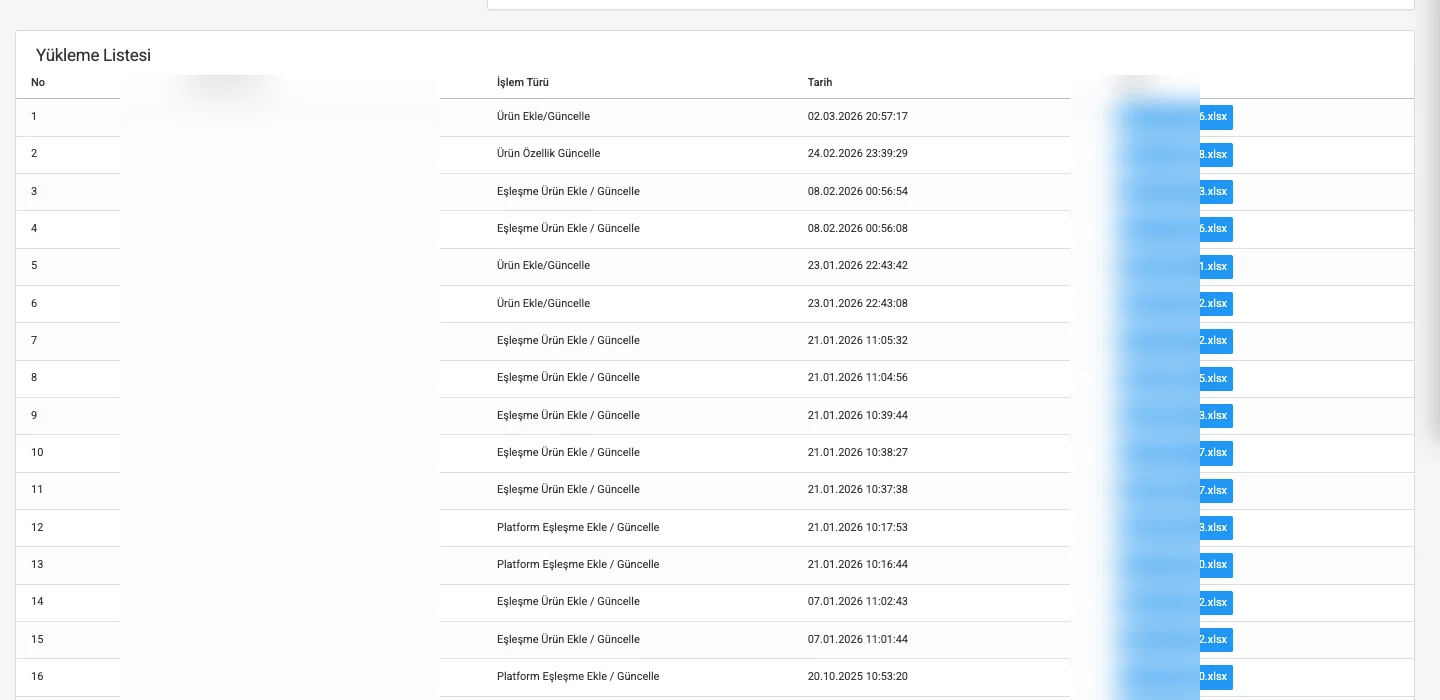The width and height of the screenshot is (1440, 700).
Task: Download the xlsx file in row 1
Action: point(1214,117)
